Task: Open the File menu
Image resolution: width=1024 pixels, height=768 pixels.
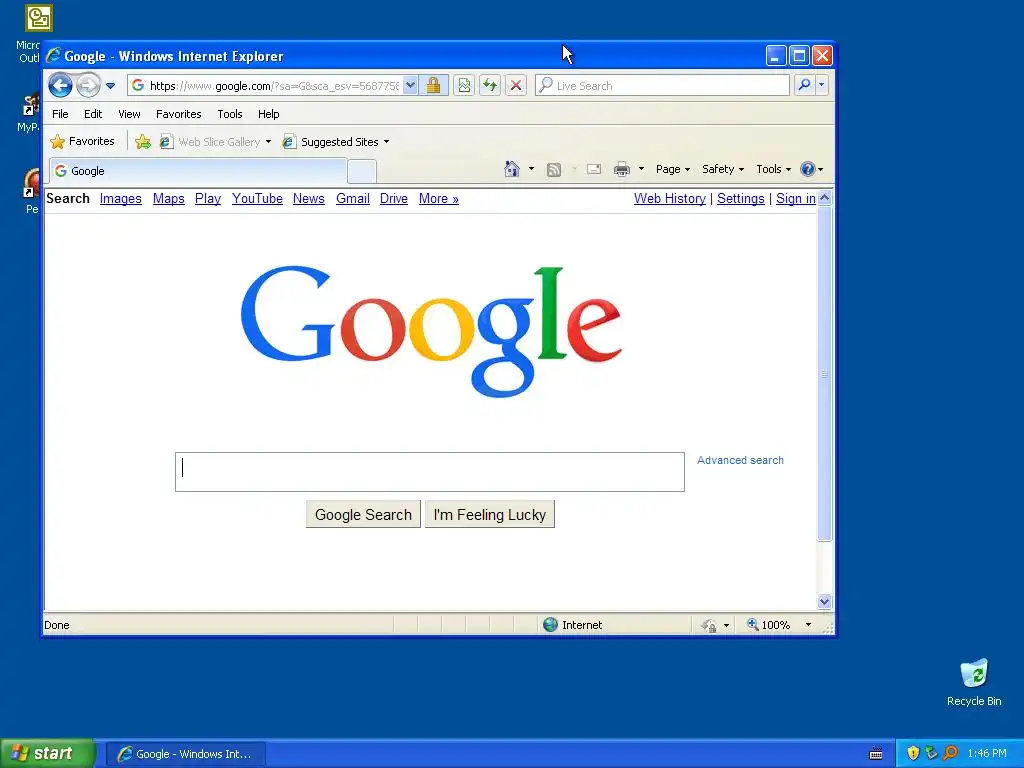Action: tap(60, 114)
